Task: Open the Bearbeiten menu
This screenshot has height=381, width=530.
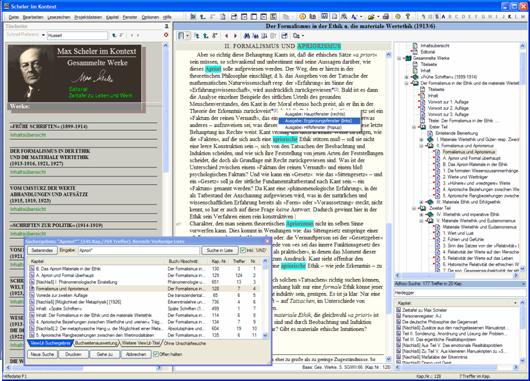Action: (x=33, y=17)
